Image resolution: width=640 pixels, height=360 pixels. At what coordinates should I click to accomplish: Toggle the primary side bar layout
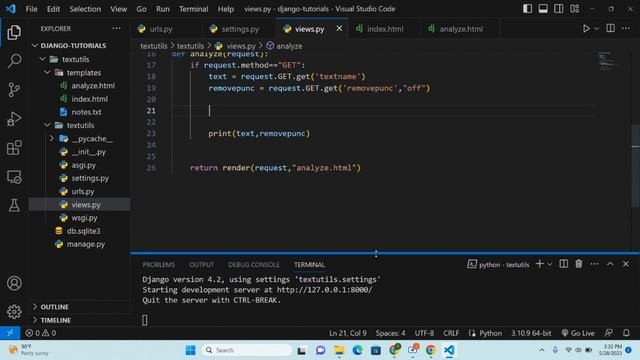point(527,9)
